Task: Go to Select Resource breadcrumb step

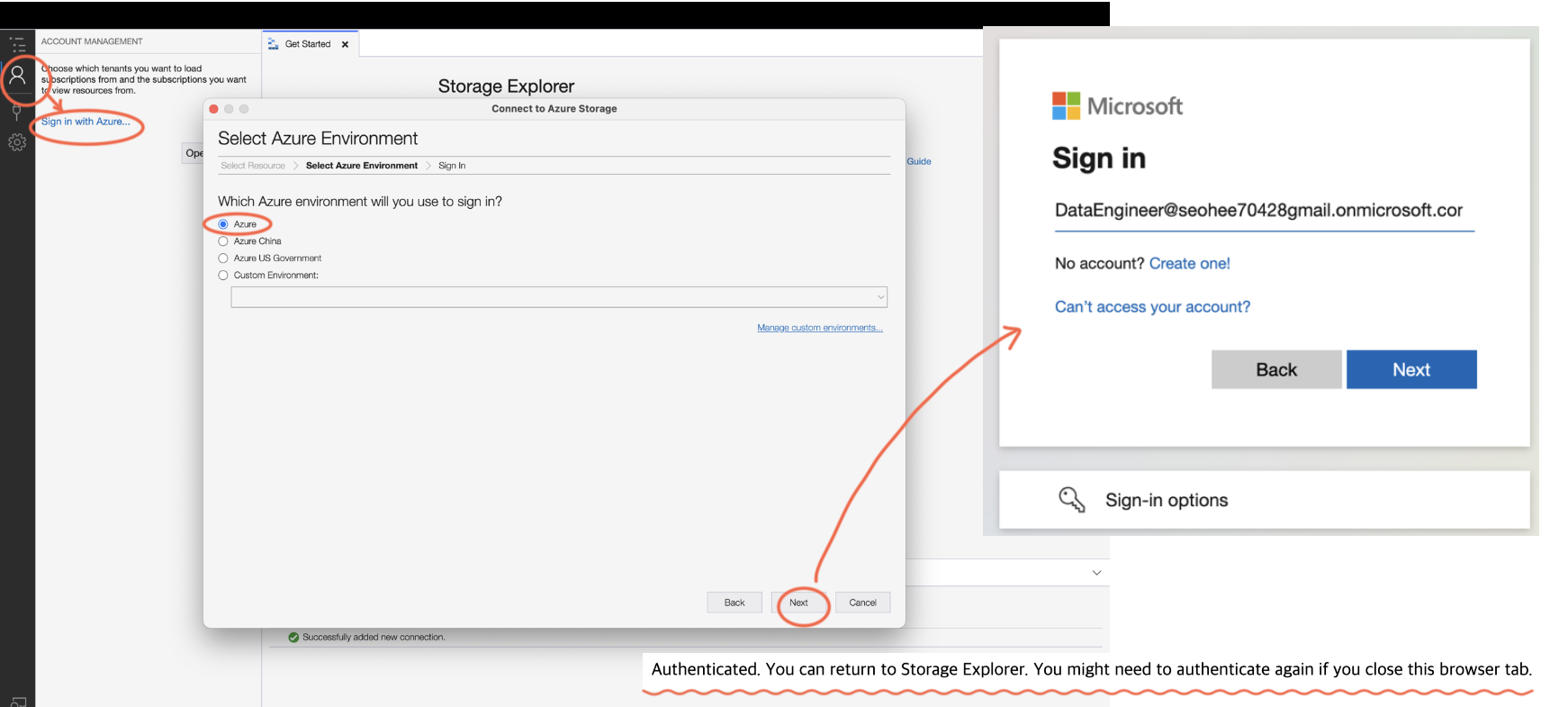Action: 253,166
